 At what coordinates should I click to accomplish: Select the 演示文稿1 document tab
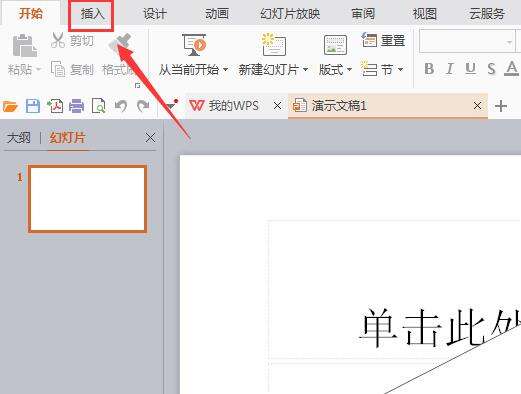[388, 106]
